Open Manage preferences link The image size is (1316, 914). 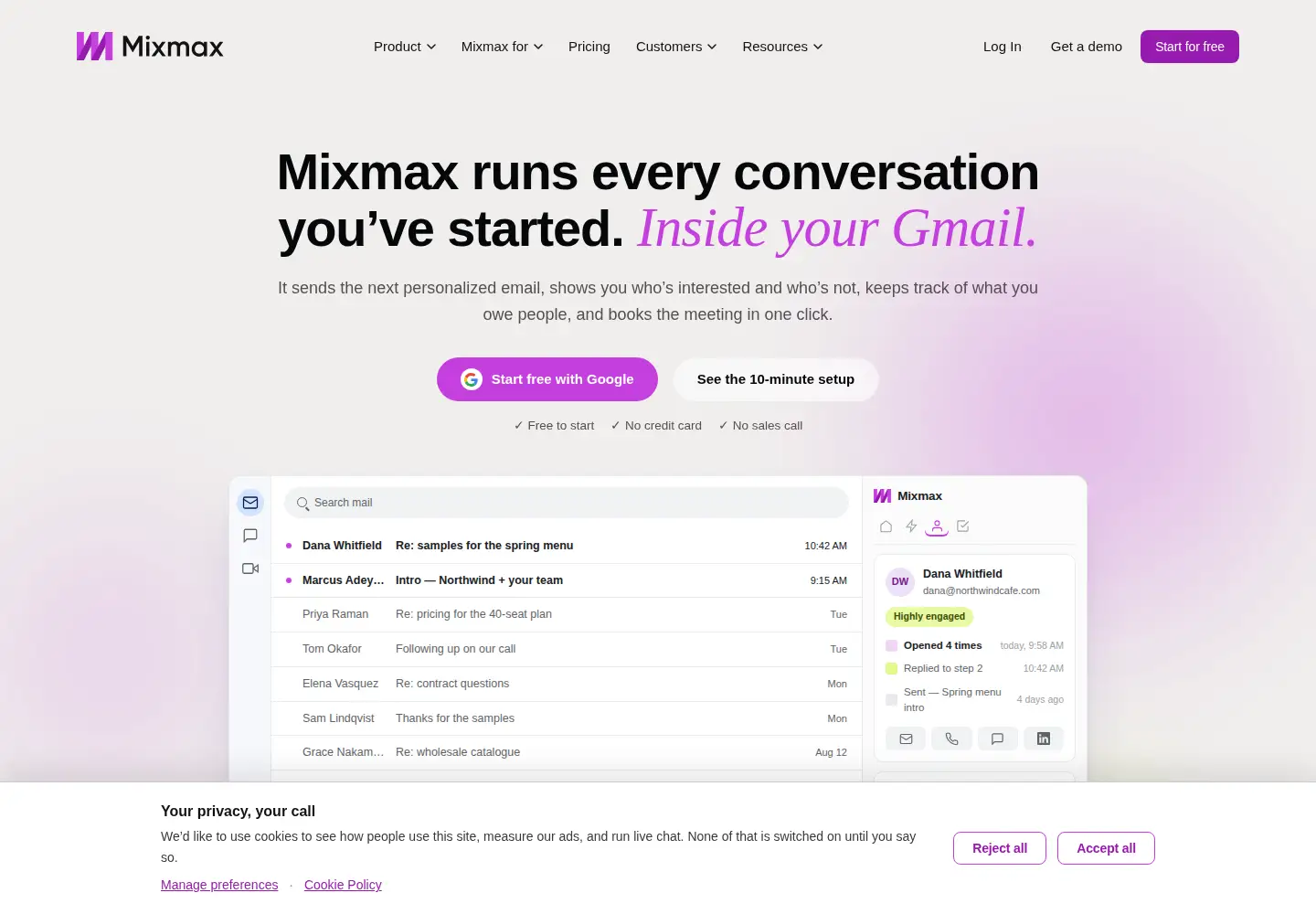(x=219, y=885)
